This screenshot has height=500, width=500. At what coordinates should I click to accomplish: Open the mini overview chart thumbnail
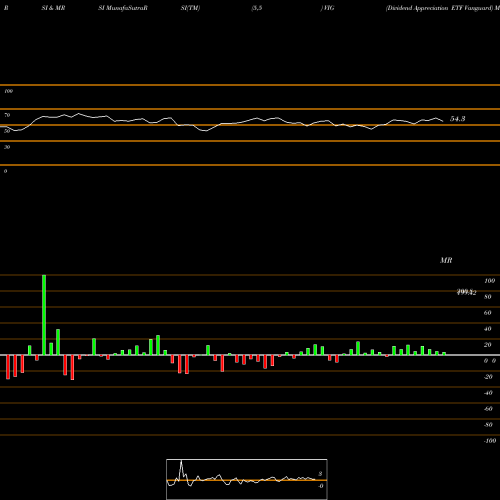pos(247,479)
